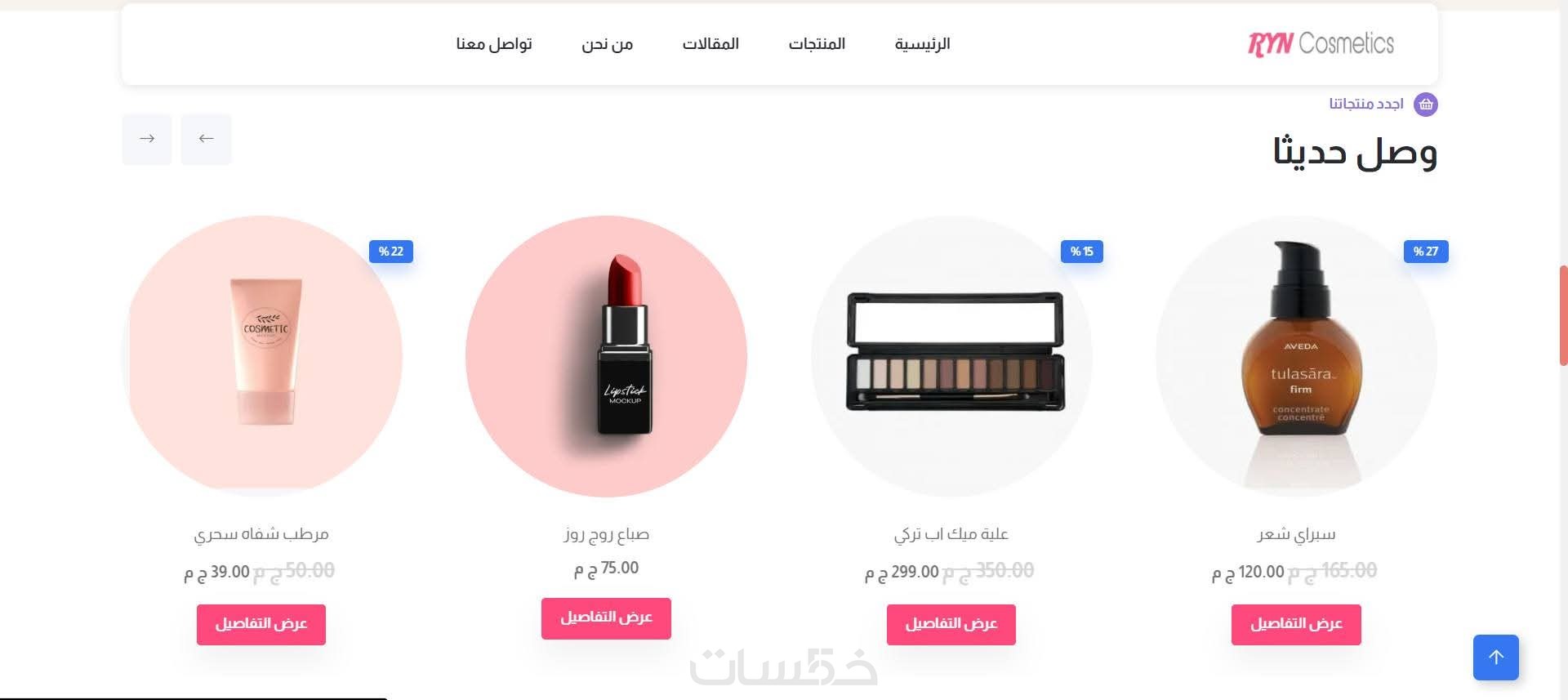Open the الرئيسية menu item
Screen dimensions: 1568x700
(922, 44)
